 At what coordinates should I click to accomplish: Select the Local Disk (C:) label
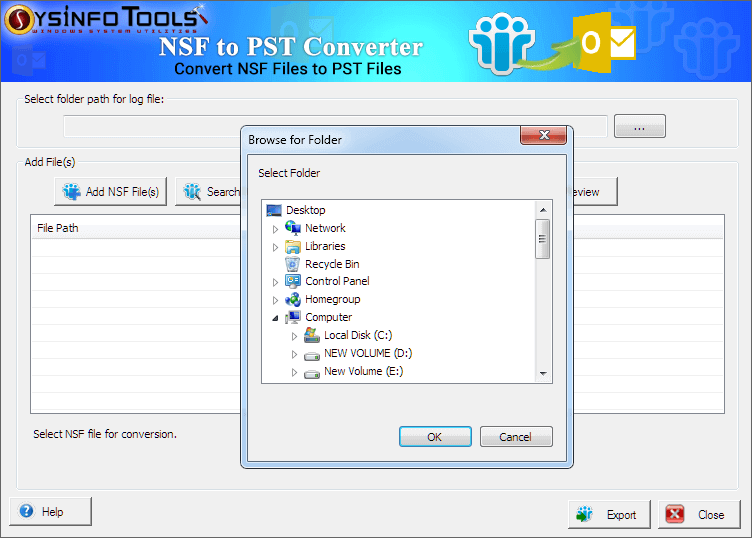tap(358, 335)
